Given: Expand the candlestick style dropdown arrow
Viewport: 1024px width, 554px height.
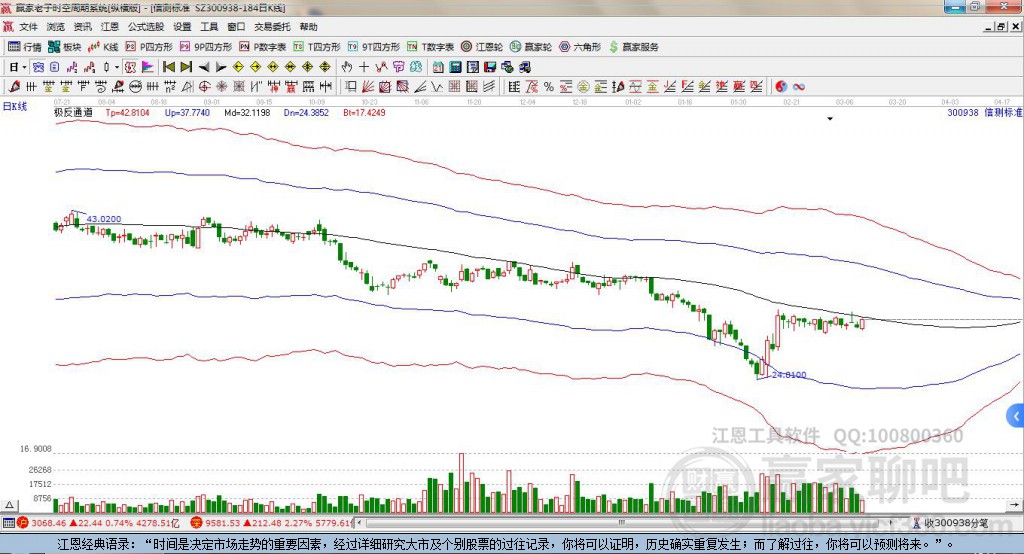Looking at the screenshot, I should click(x=117, y=67).
